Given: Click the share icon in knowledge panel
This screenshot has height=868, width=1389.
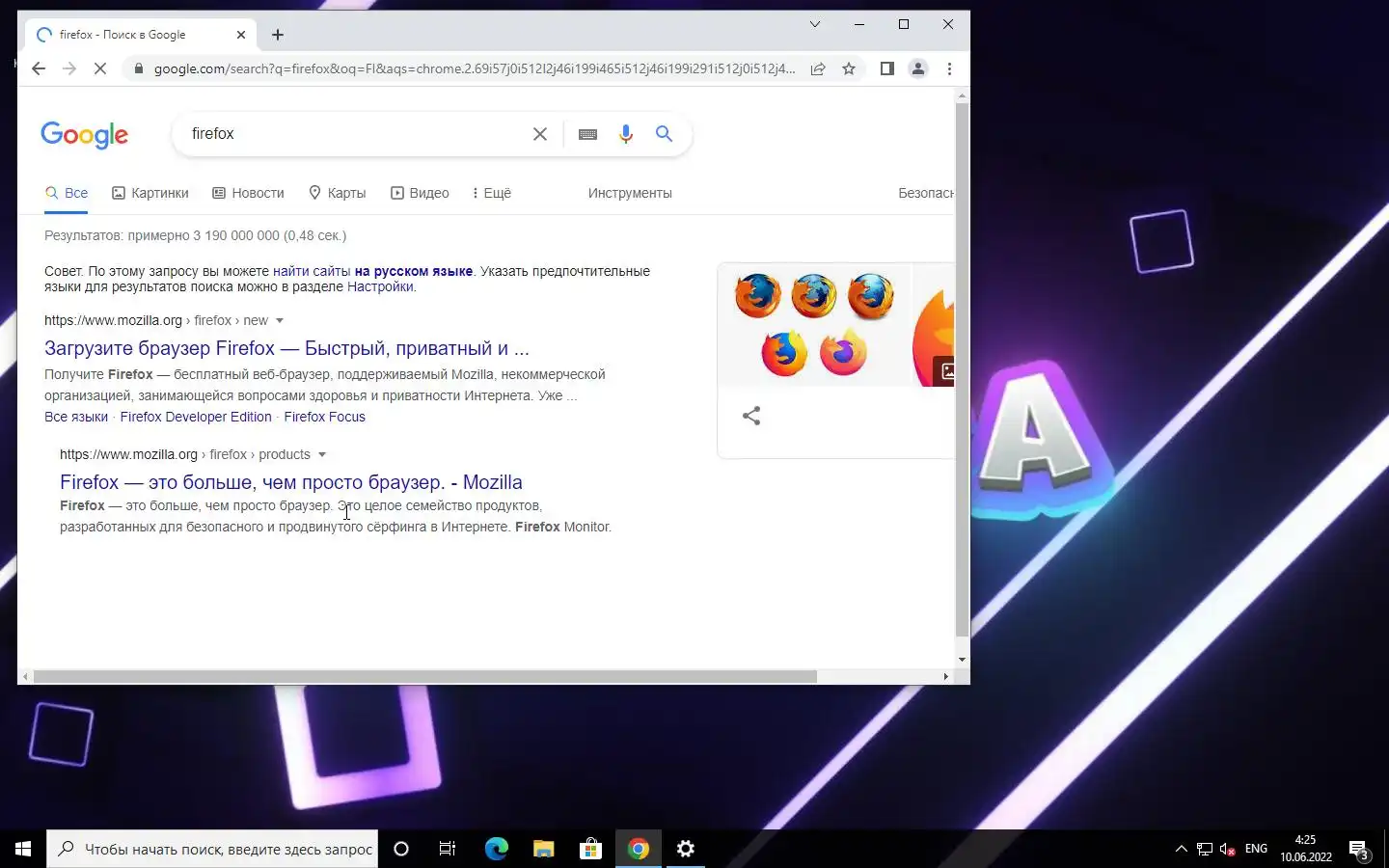Looking at the screenshot, I should 751,416.
